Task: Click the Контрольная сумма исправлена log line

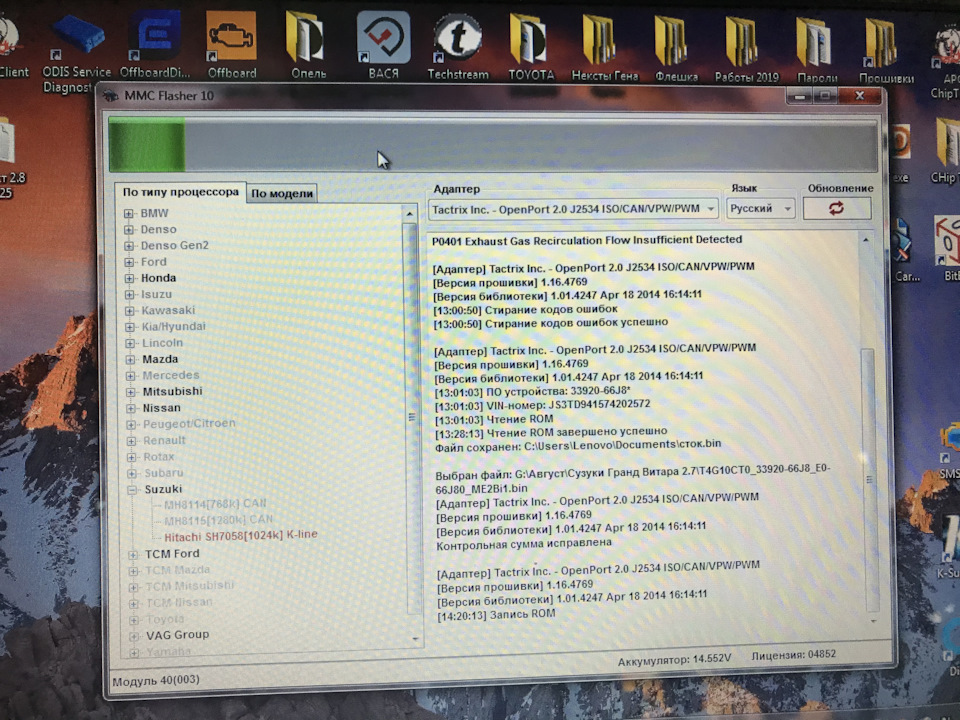Action: 523,544
